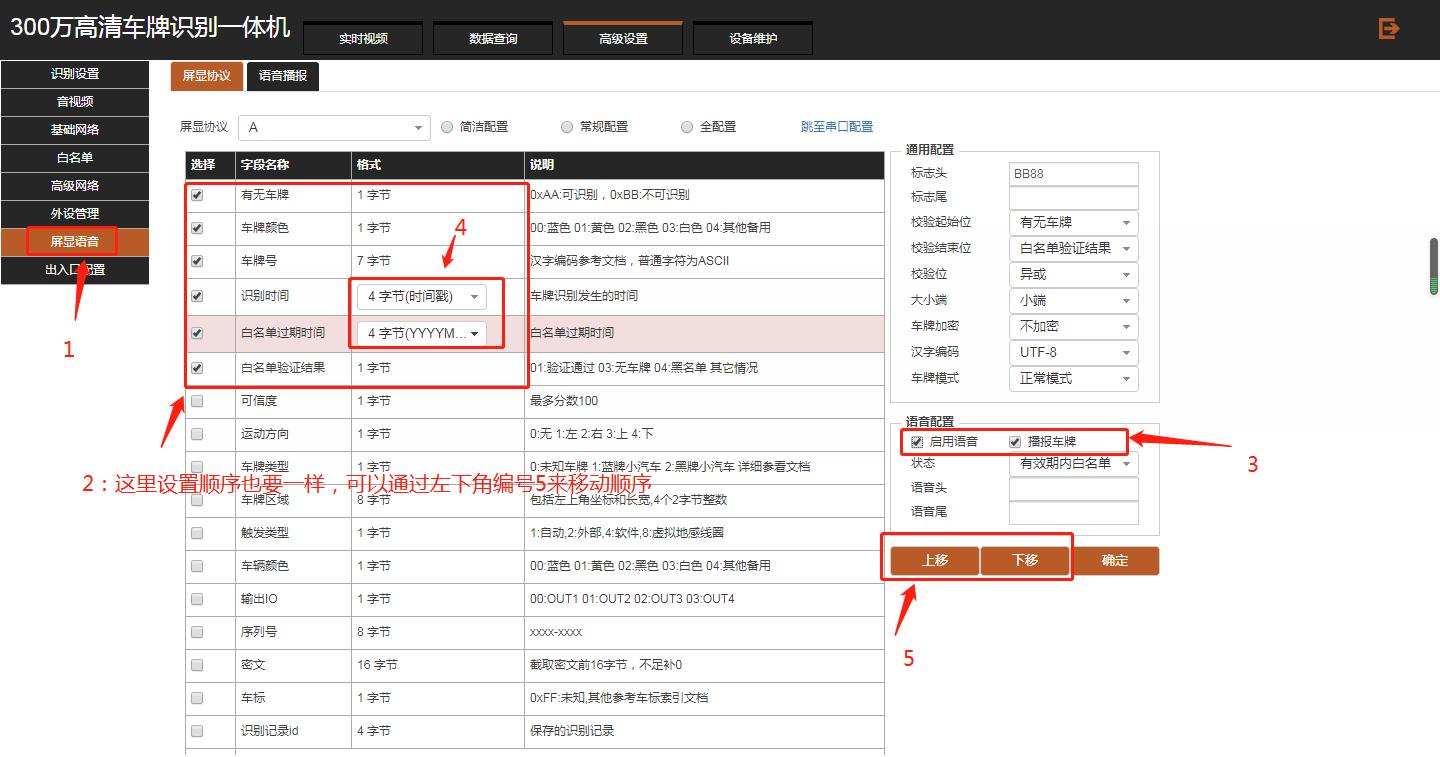Click the logout icon in the header
1440x757 pixels.
(1388, 29)
